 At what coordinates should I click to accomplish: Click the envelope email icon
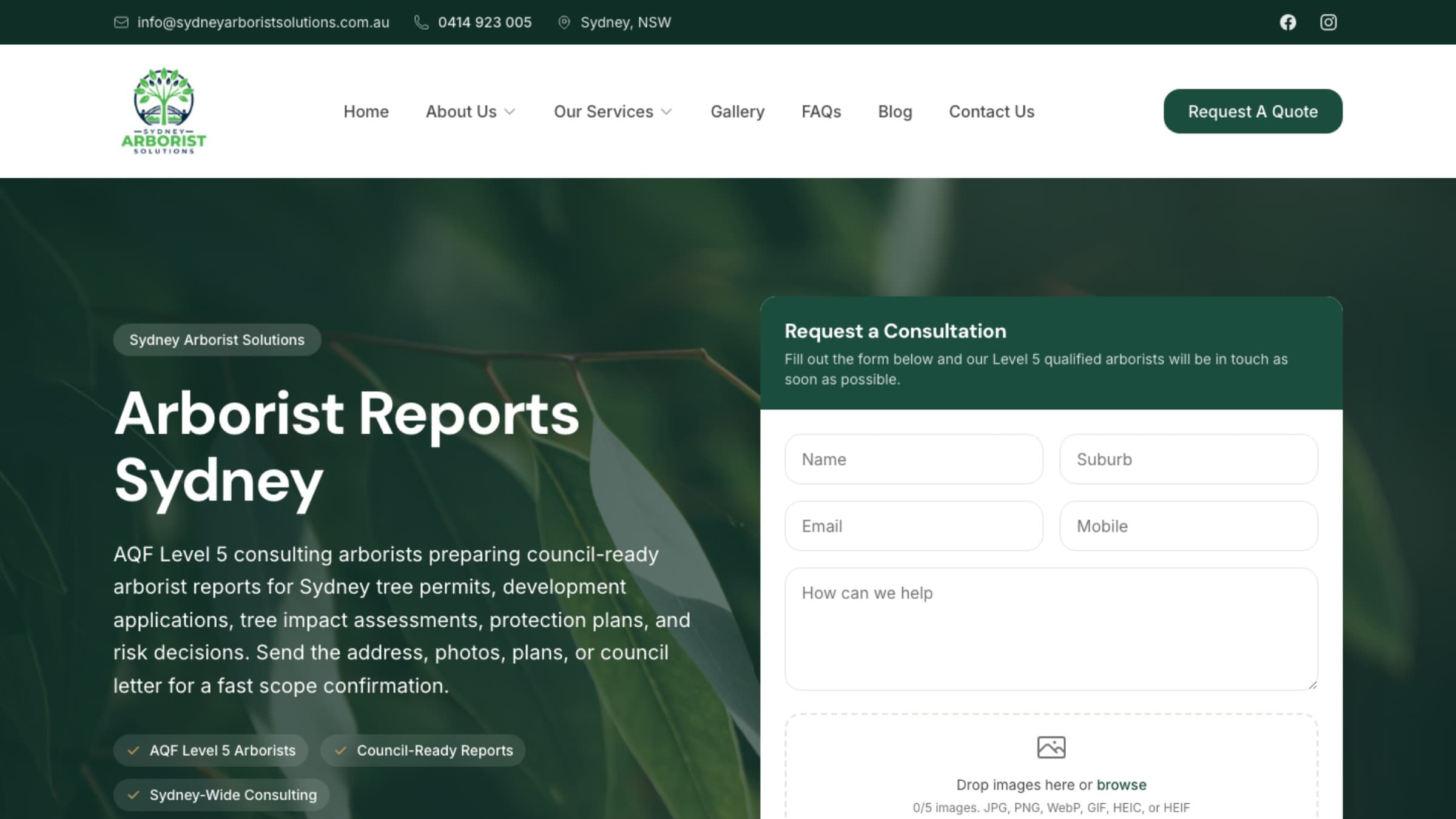tap(121, 22)
